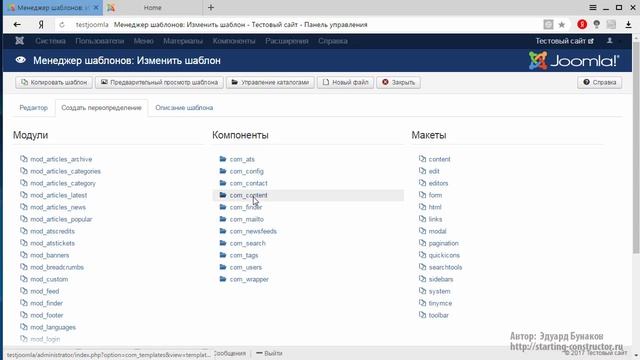
Task: Switch to the Описание шаблона tab
Action: coord(184,108)
